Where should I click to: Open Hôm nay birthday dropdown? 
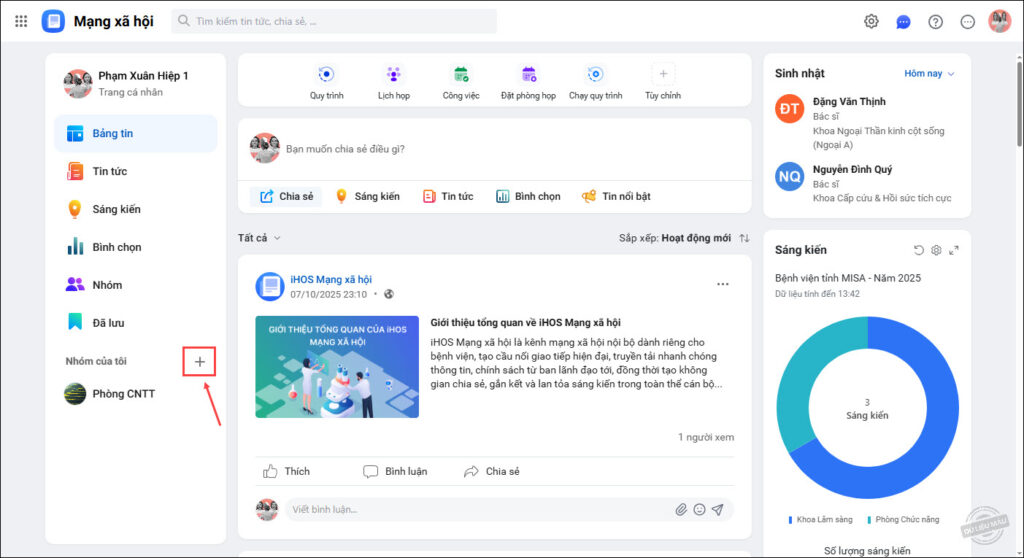tap(929, 73)
